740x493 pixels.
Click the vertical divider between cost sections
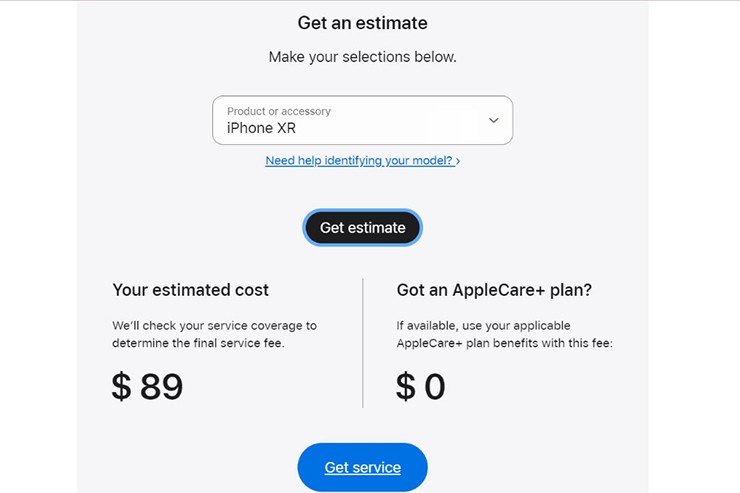pos(363,342)
